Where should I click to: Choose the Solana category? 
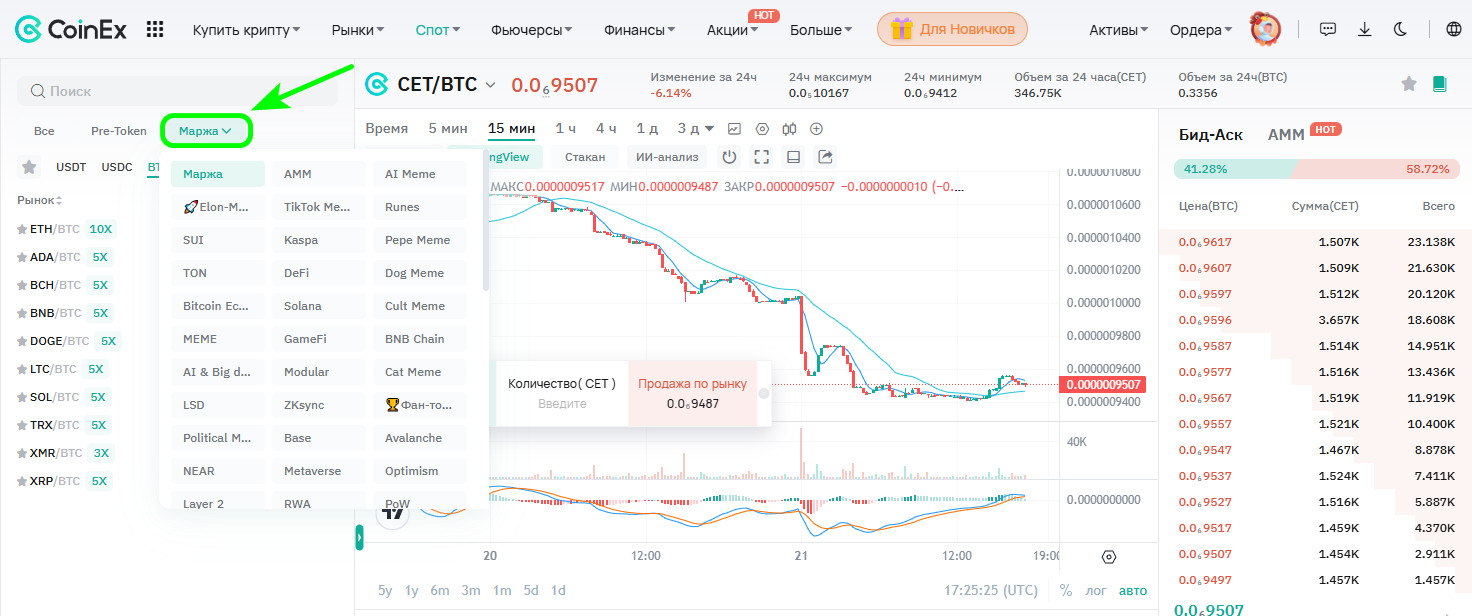(x=318, y=306)
